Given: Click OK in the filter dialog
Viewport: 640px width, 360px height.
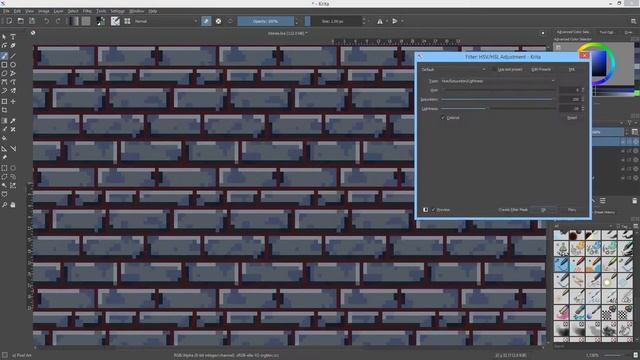Looking at the screenshot, I should pyautogui.click(x=544, y=210).
